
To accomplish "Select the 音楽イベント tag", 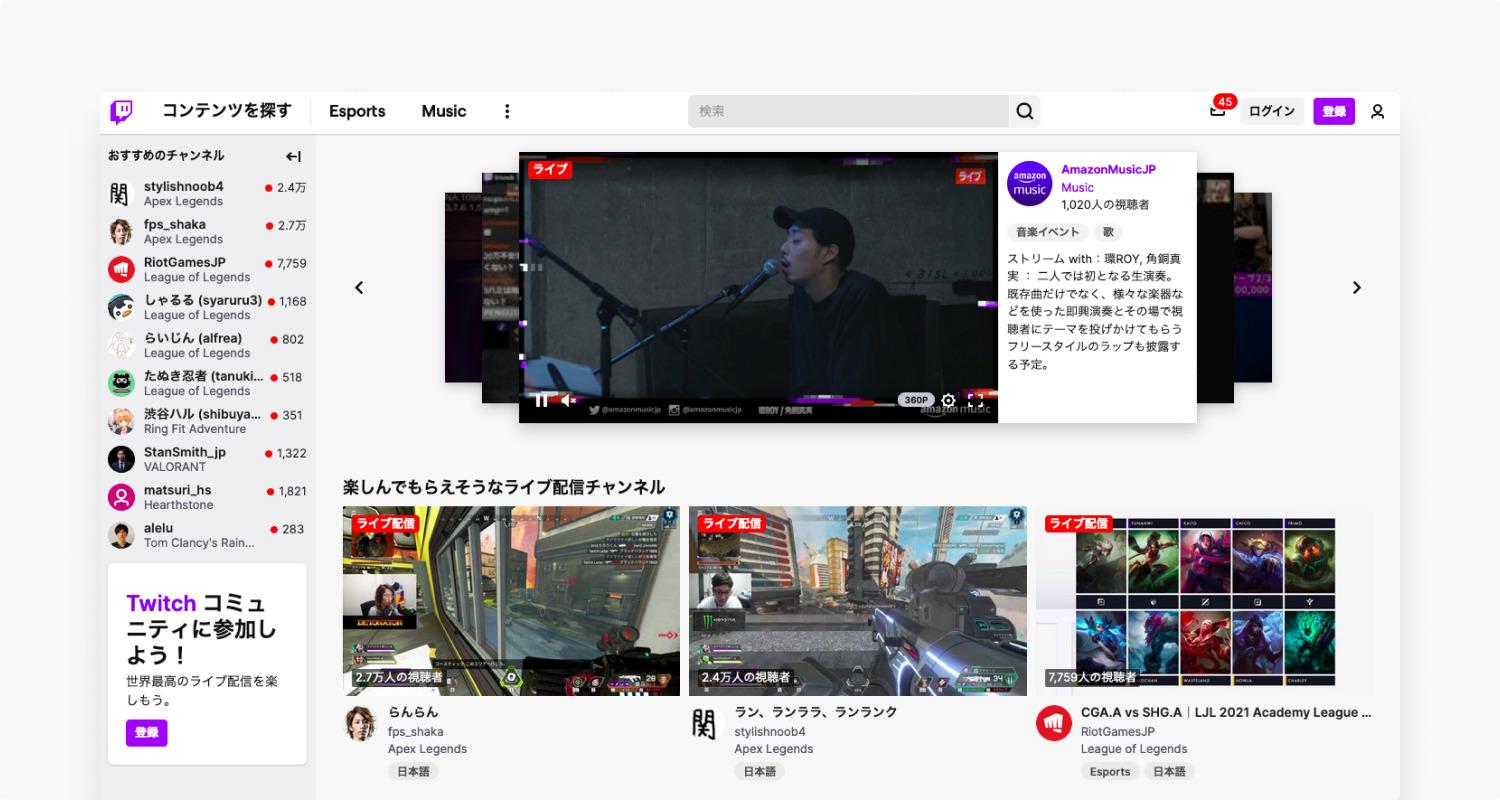I will click(1048, 232).
